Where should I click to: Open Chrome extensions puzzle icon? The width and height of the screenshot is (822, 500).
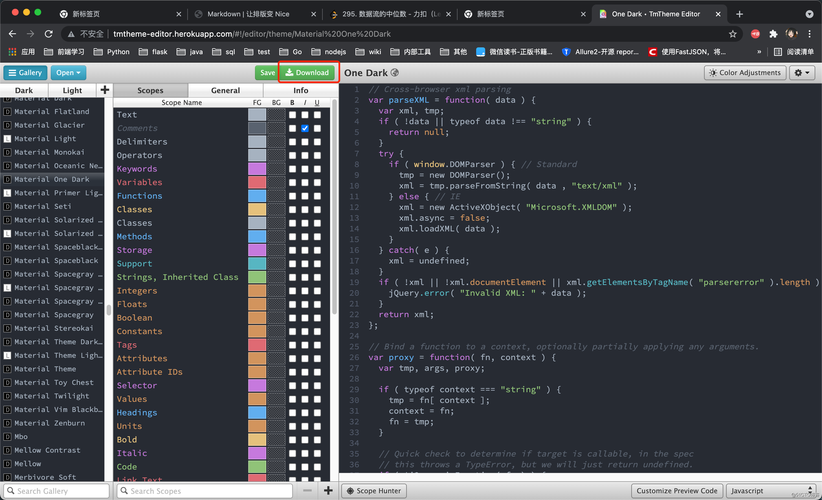click(773, 34)
